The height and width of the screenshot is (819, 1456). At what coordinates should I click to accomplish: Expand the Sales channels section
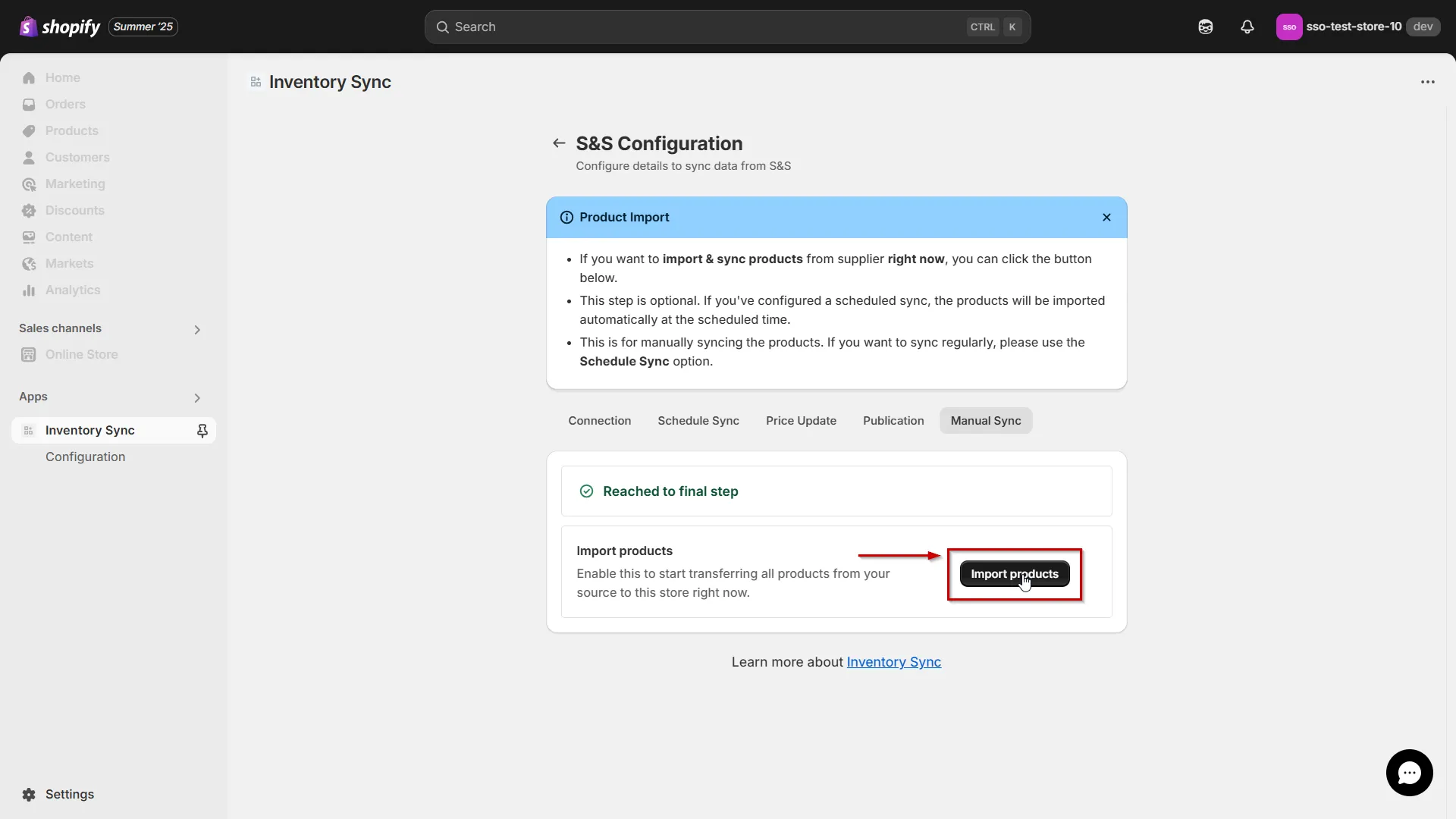click(x=197, y=330)
